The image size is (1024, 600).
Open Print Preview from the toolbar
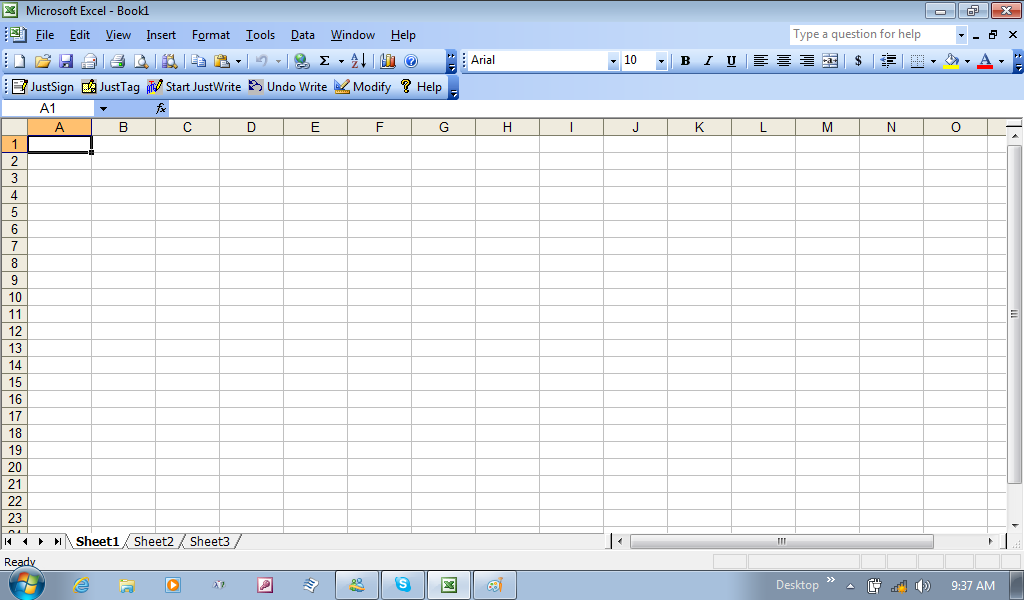pyautogui.click(x=141, y=61)
